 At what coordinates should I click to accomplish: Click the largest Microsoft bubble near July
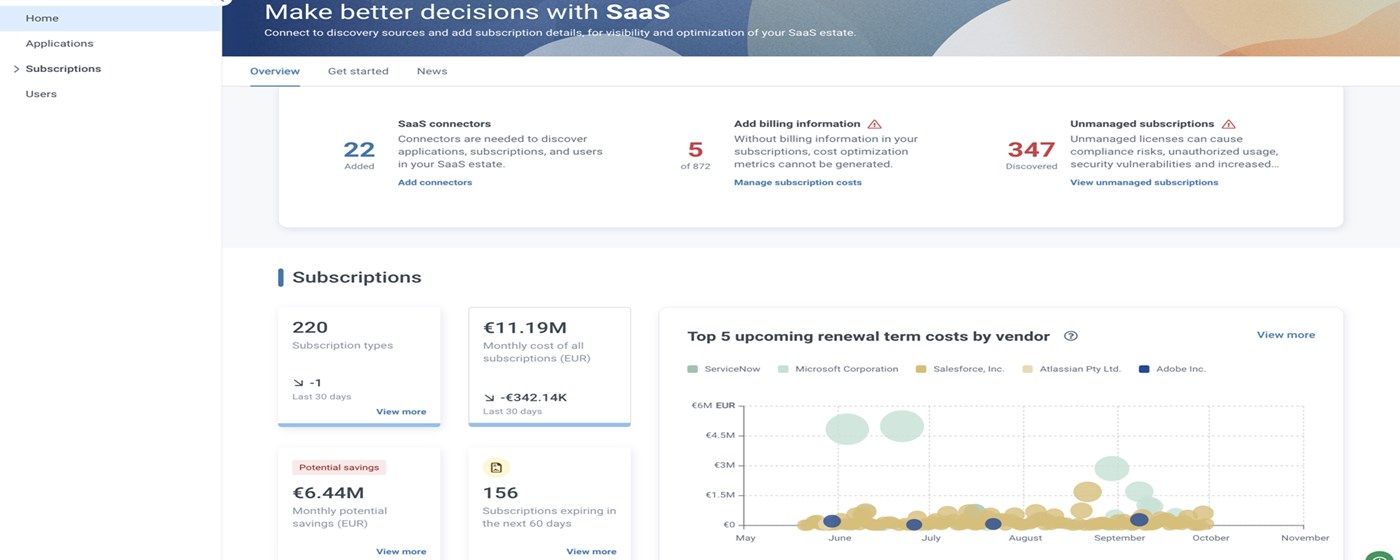(x=902, y=426)
